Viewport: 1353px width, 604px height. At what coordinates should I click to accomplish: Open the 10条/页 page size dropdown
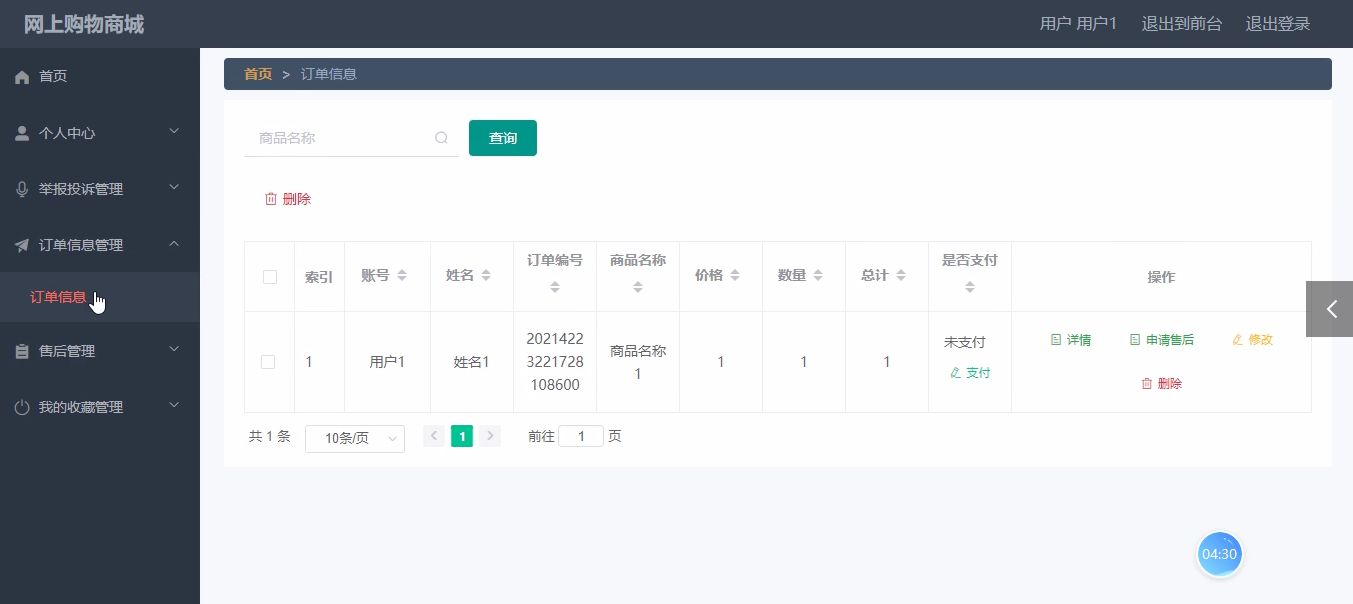point(355,438)
